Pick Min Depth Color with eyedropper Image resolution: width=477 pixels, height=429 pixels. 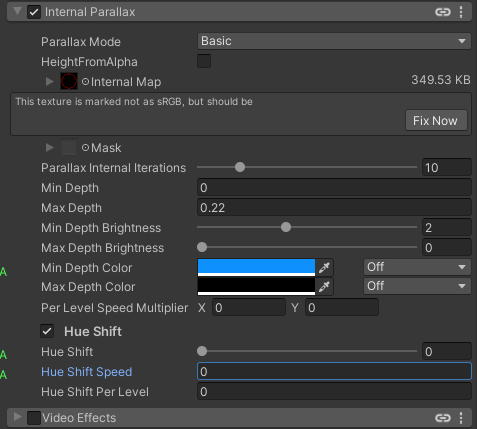pos(324,267)
